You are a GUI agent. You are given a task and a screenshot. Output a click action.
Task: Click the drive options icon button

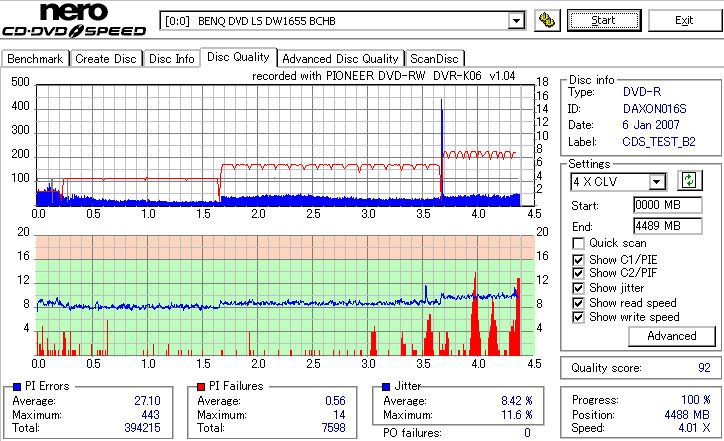point(547,21)
